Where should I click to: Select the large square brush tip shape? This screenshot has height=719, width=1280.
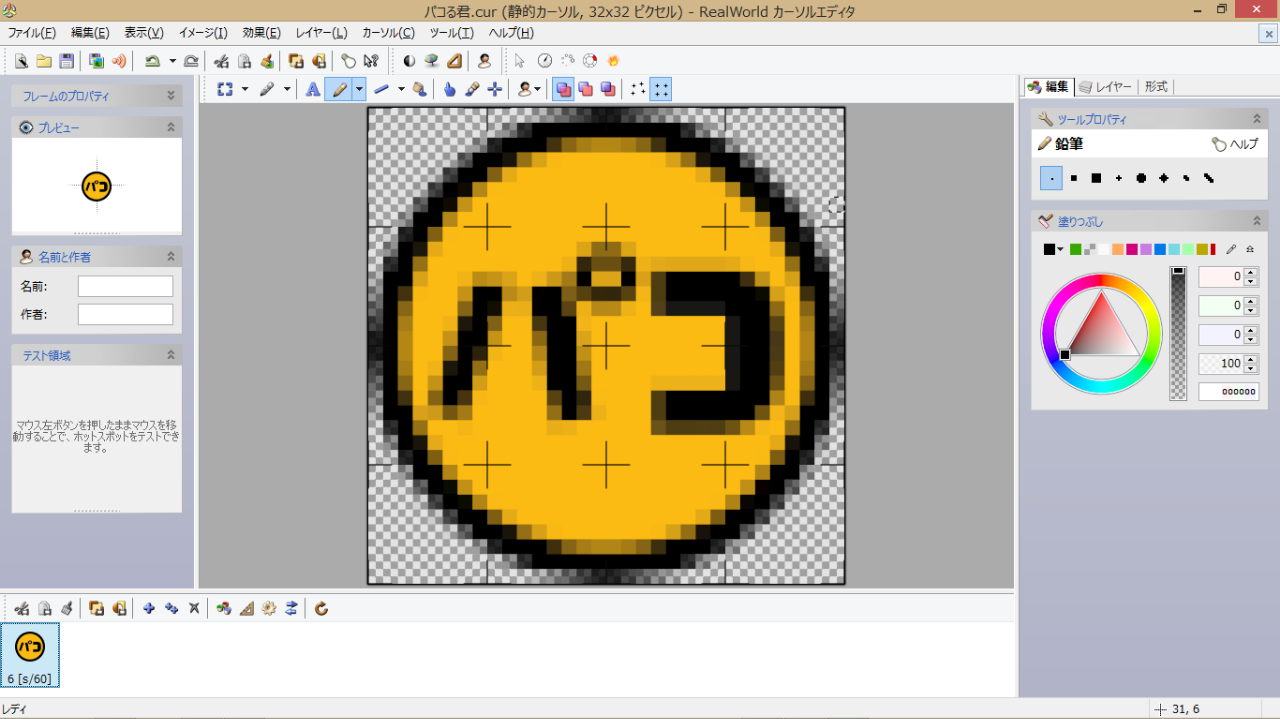(1096, 178)
